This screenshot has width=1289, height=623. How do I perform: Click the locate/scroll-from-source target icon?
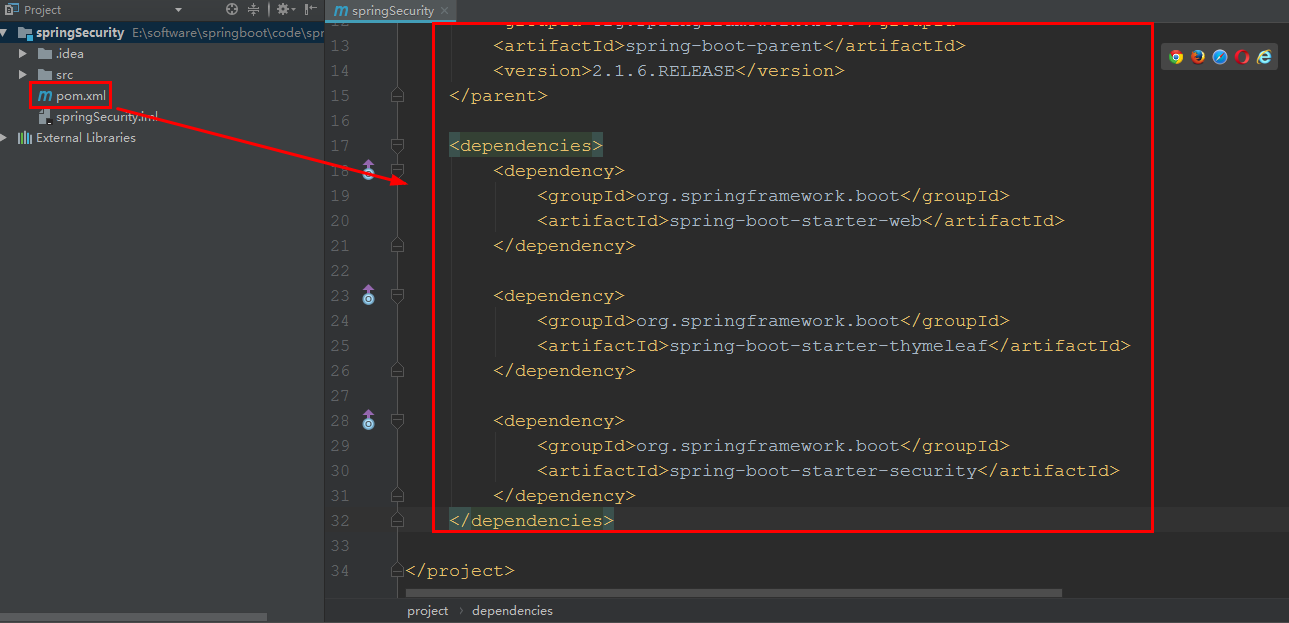point(232,9)
